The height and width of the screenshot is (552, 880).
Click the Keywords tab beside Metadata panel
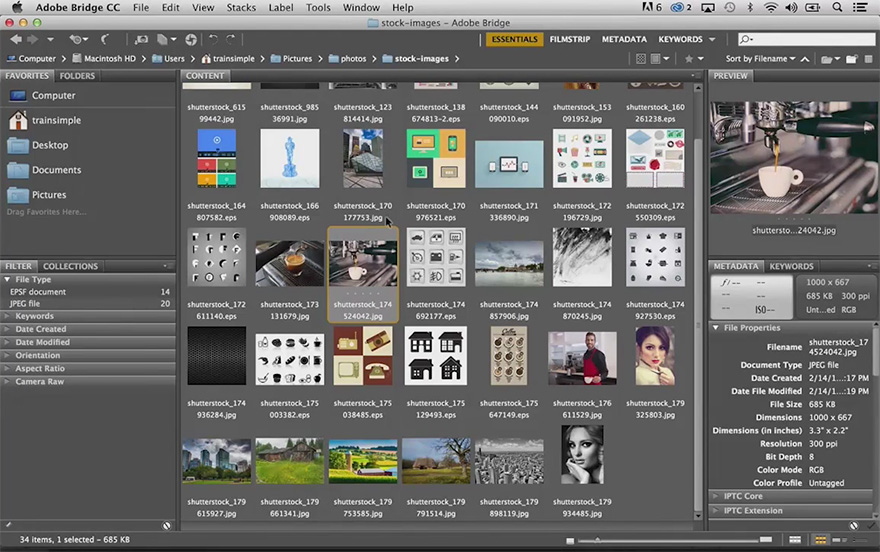(x=791, y=266)
